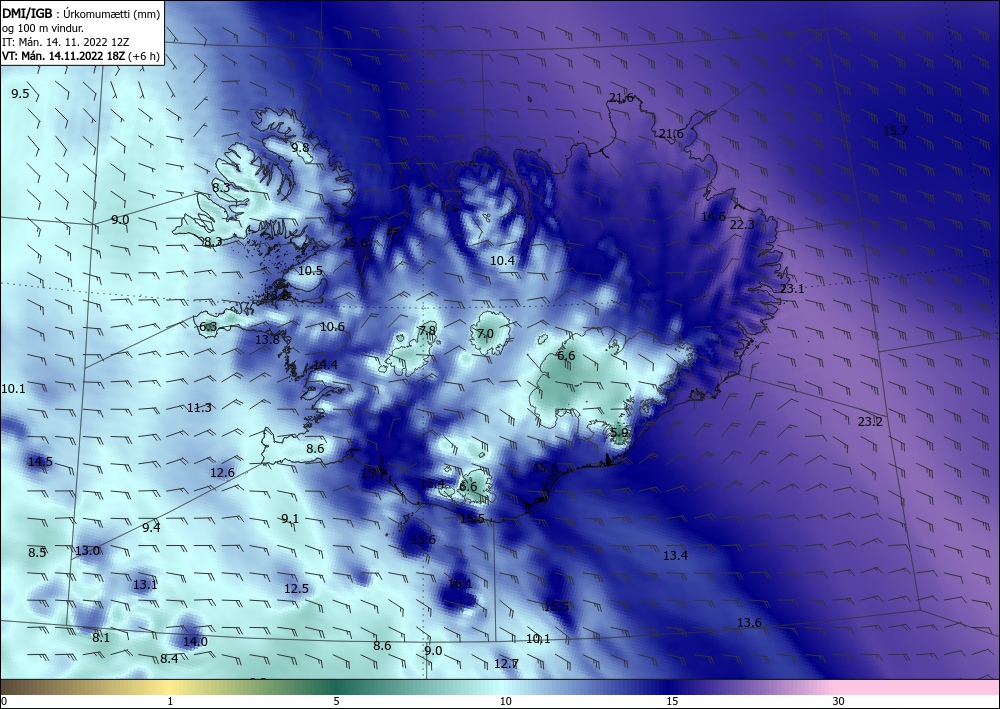1000x709 pixels.
Task: Click the 10.5 value on the map
Action: [311, 270]
